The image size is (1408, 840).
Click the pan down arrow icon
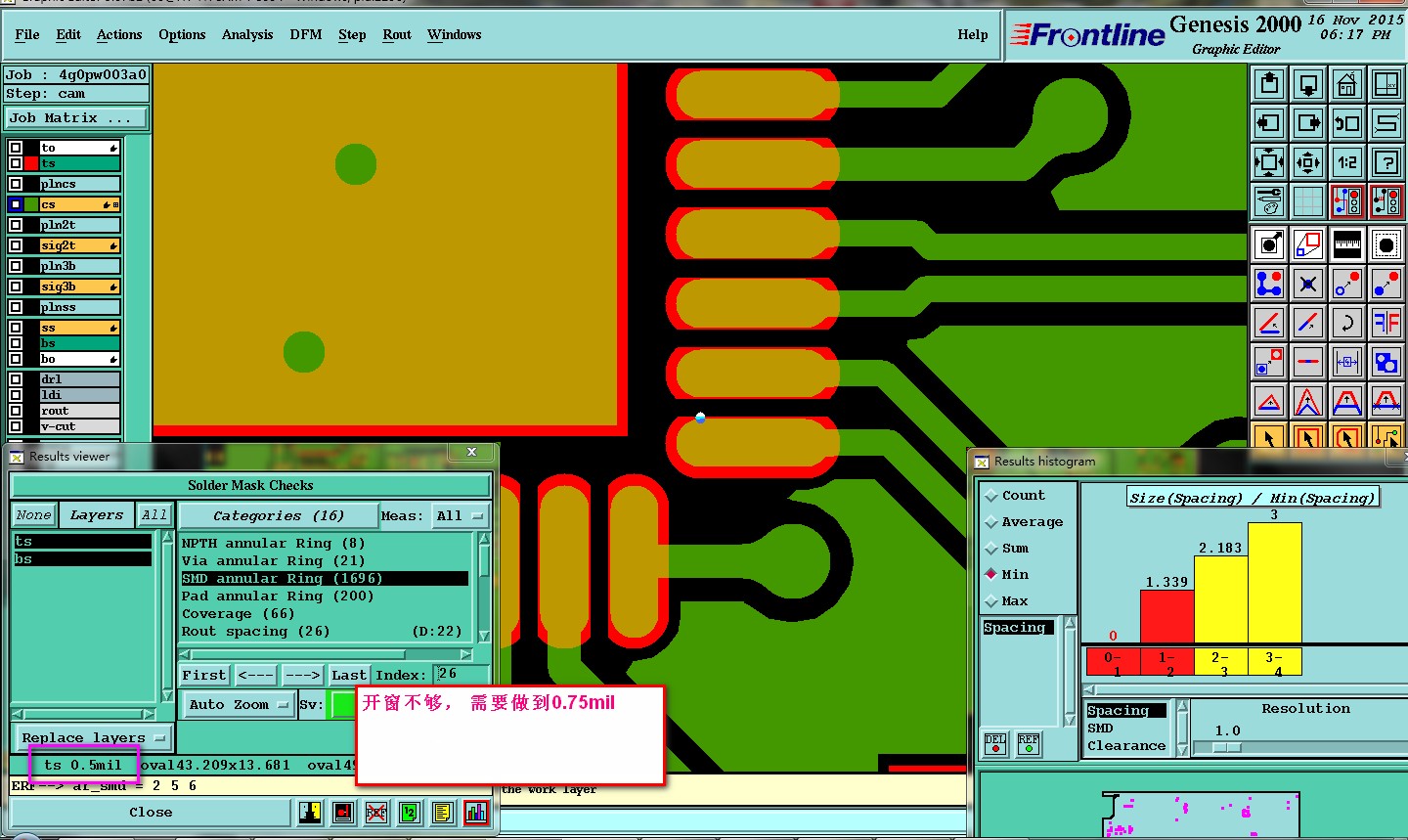(1308, 85)
